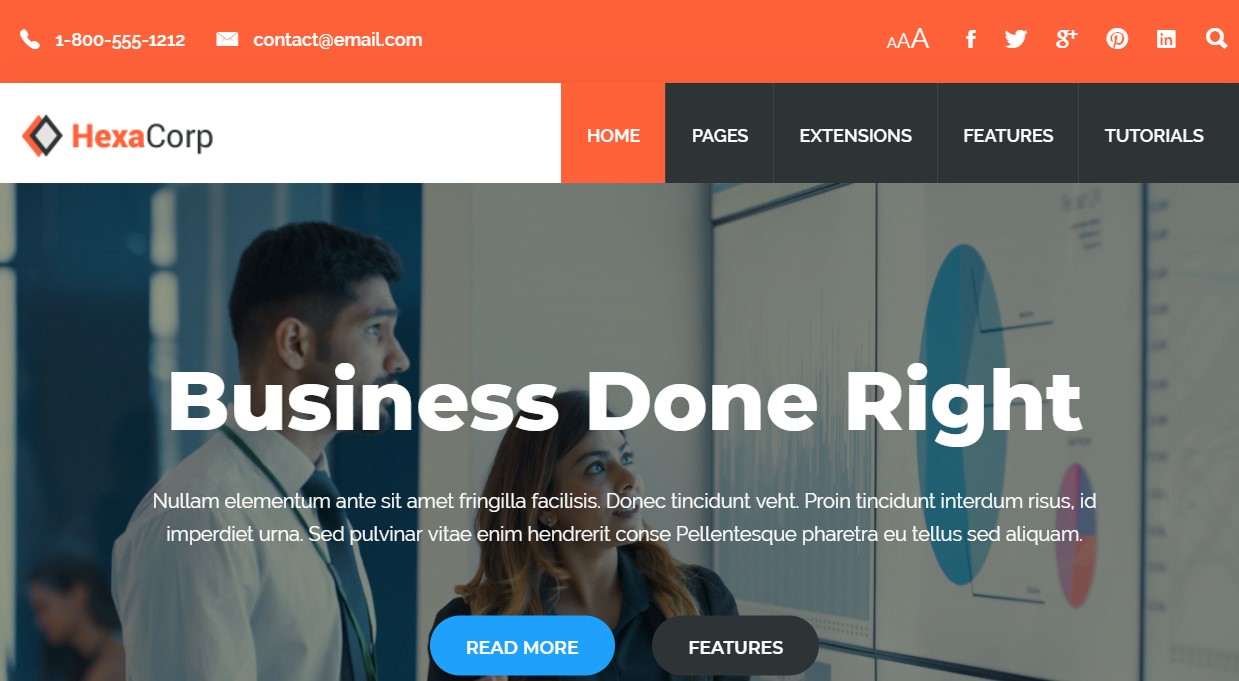Click the phone handset icon

coord(30,40)
